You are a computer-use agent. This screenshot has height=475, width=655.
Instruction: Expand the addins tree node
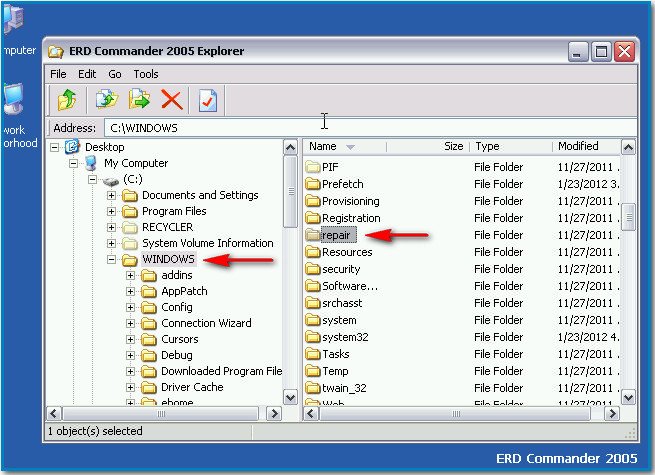(130, 276)
